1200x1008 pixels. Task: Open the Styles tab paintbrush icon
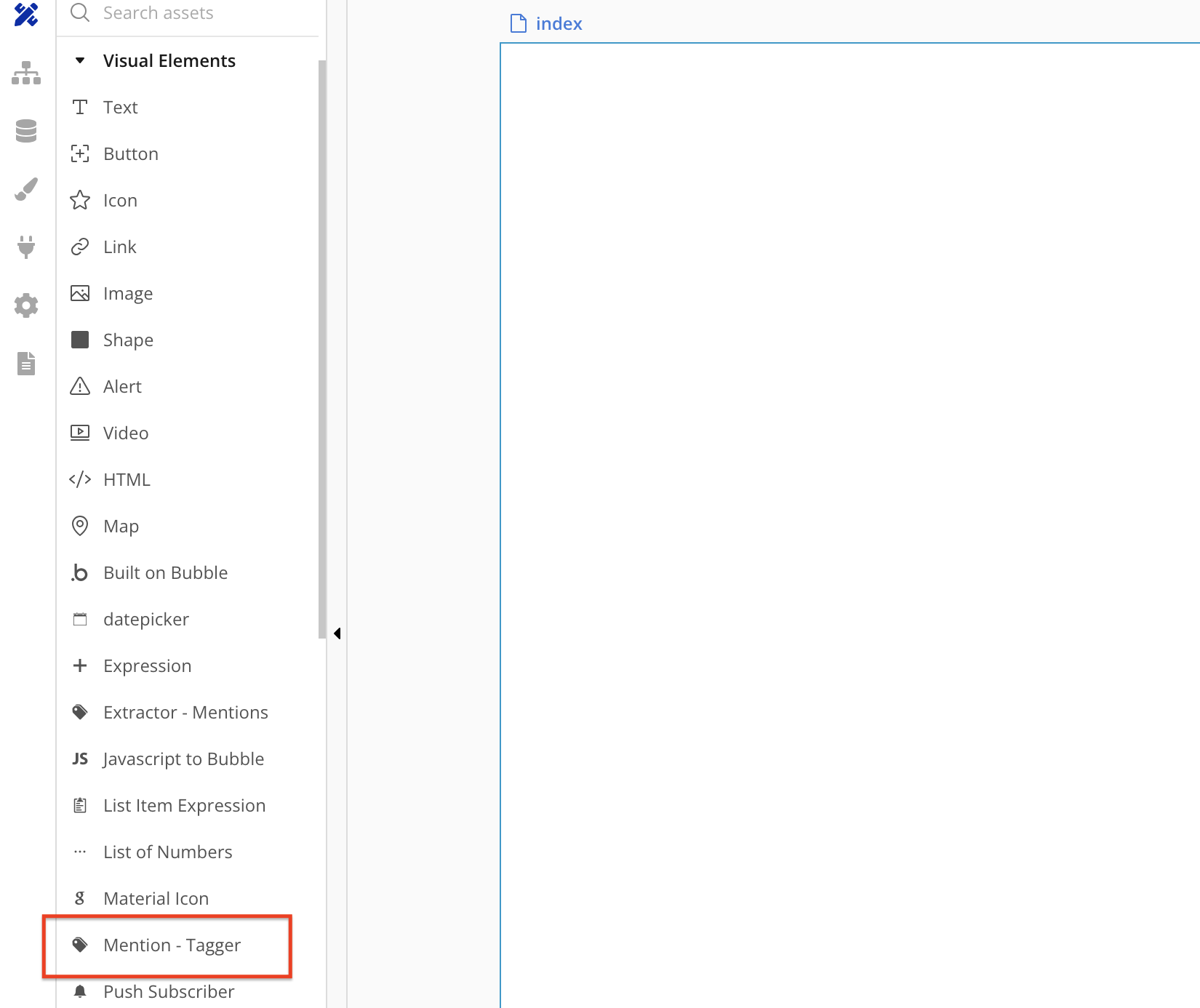pyautogui.click(x=26, y=189)
